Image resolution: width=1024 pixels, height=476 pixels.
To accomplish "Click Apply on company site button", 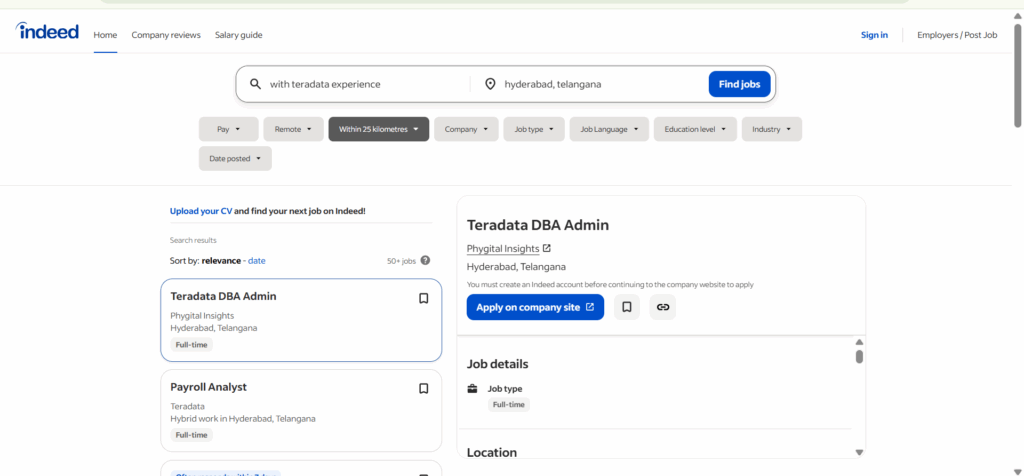I will pos(535,307).
